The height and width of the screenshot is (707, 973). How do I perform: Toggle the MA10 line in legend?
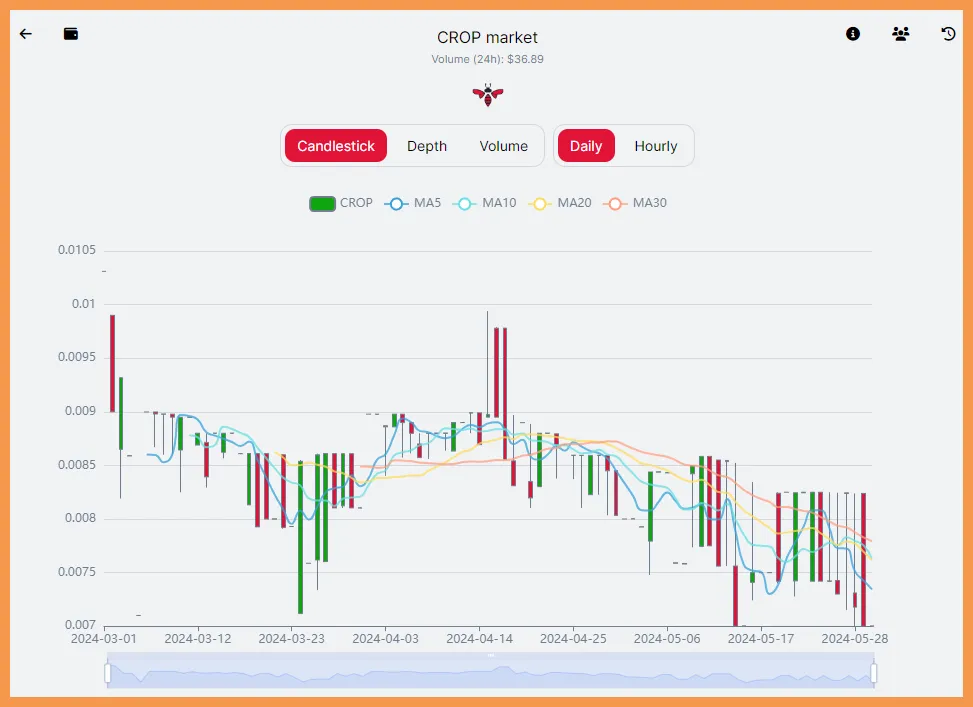click(x=485, y=203)
